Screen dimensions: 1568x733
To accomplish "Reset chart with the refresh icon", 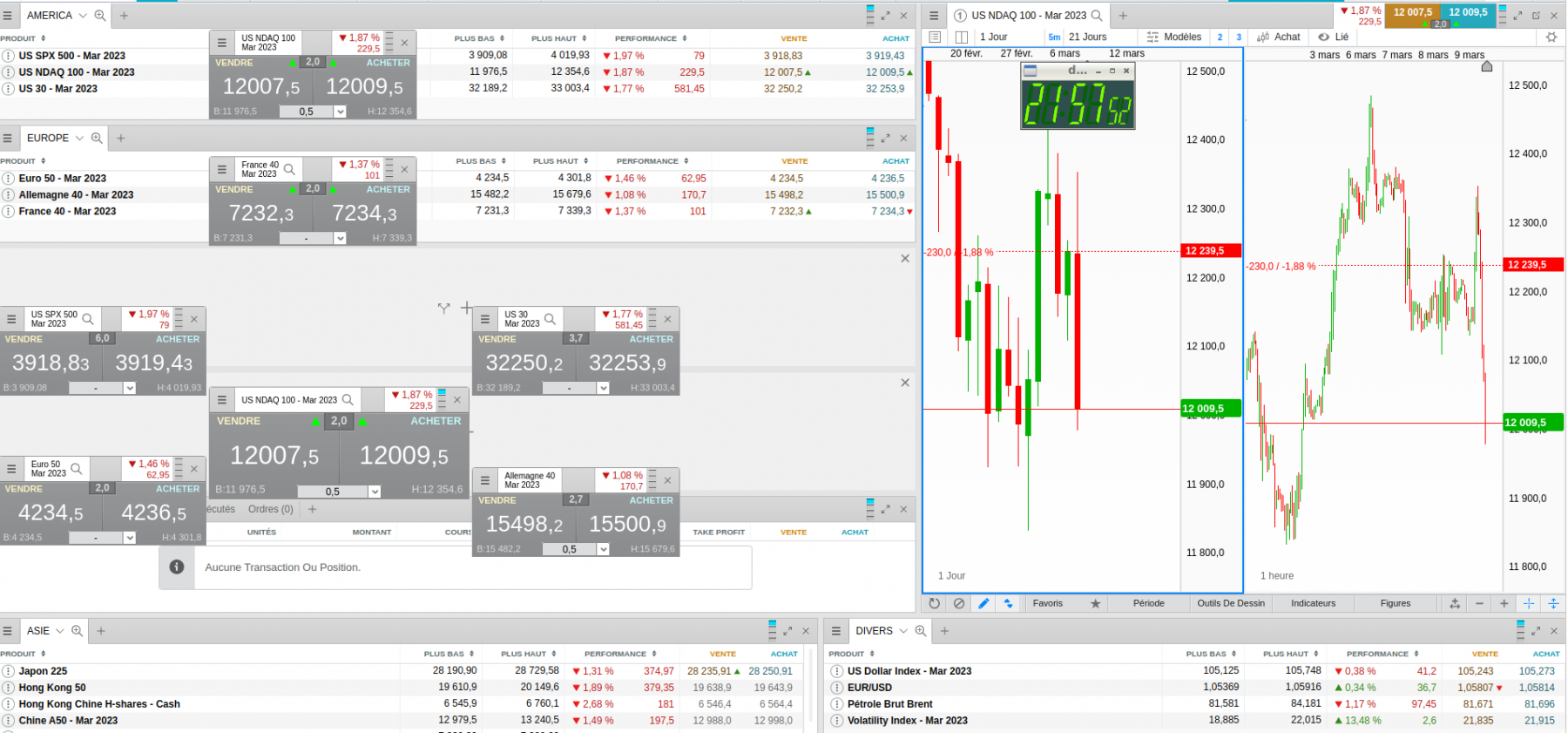I will 934,603.
